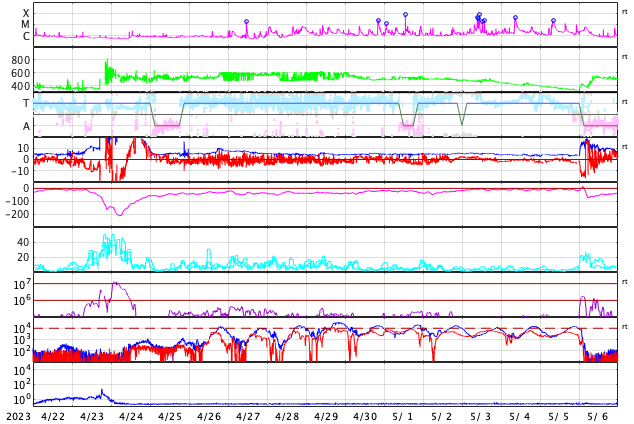Click the 'X' flare class axis label
The width and height of the screenshot is (634, 424).
click(x=26, y=14)
